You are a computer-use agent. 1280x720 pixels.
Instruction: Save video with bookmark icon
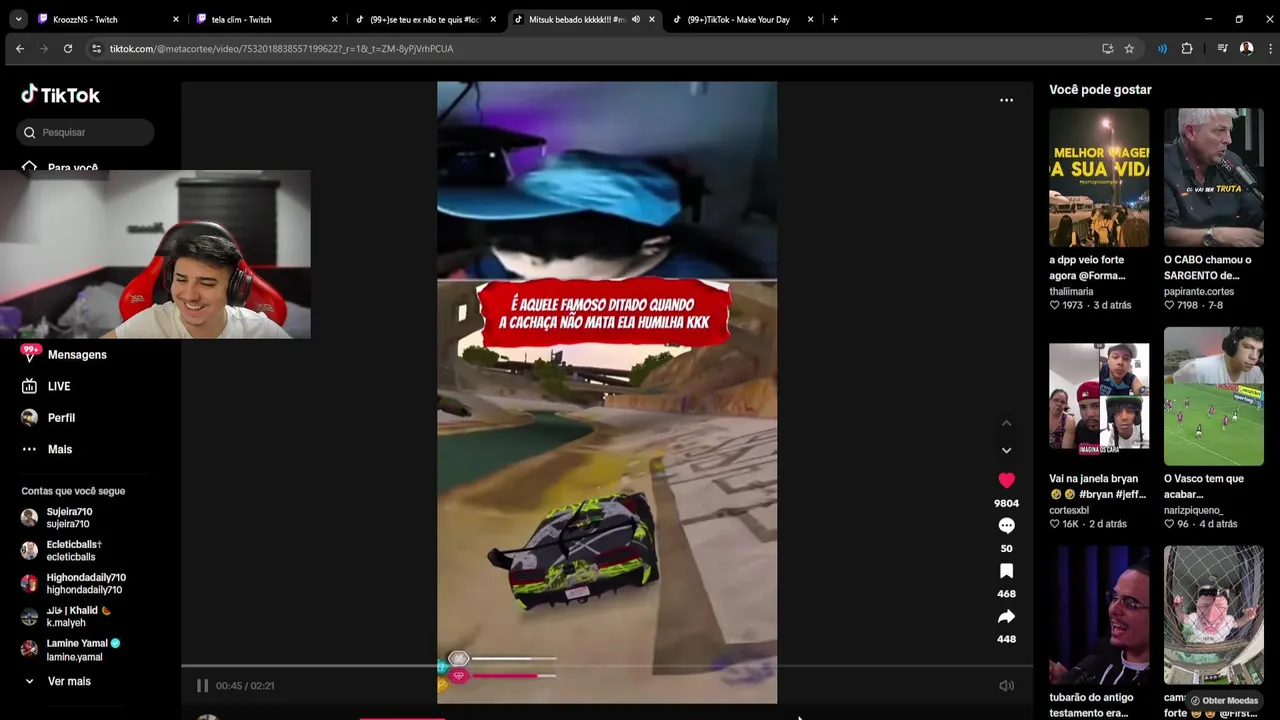1006,571
